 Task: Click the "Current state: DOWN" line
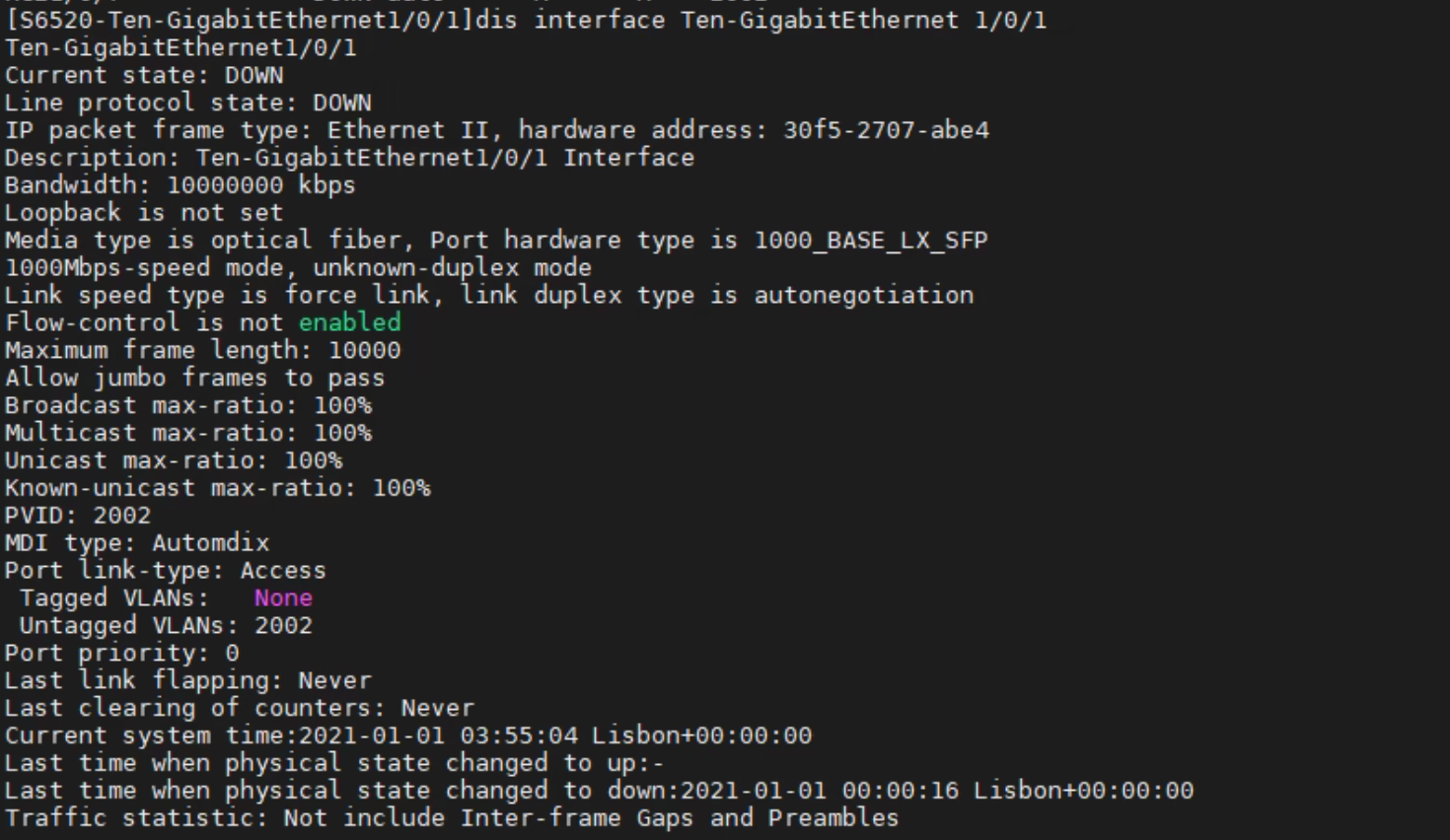pos(144,75)
